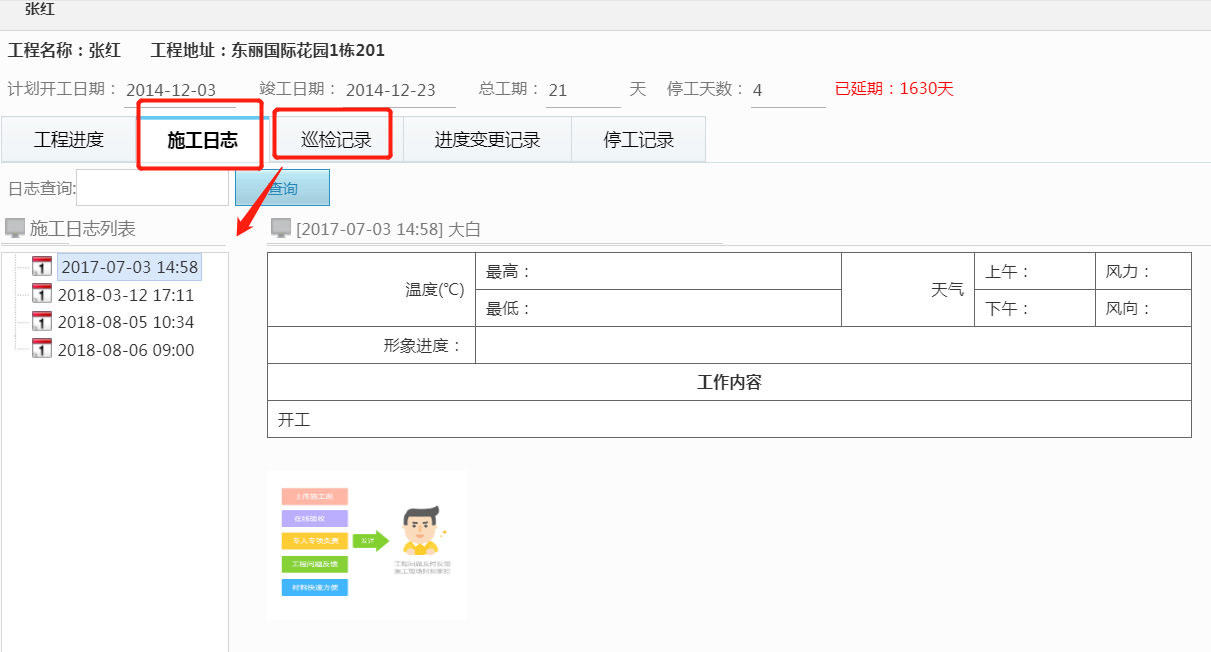Click the calendar icon beside 2018-03-12 17:11
Viewport: 1211px width, 652px height.
point(40,294)
